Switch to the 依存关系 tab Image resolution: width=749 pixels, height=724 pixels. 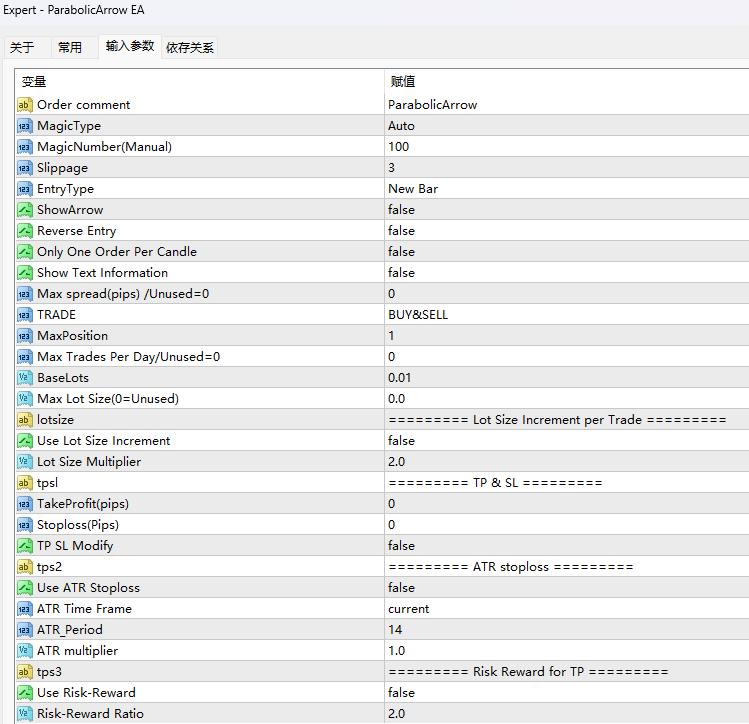190,47
